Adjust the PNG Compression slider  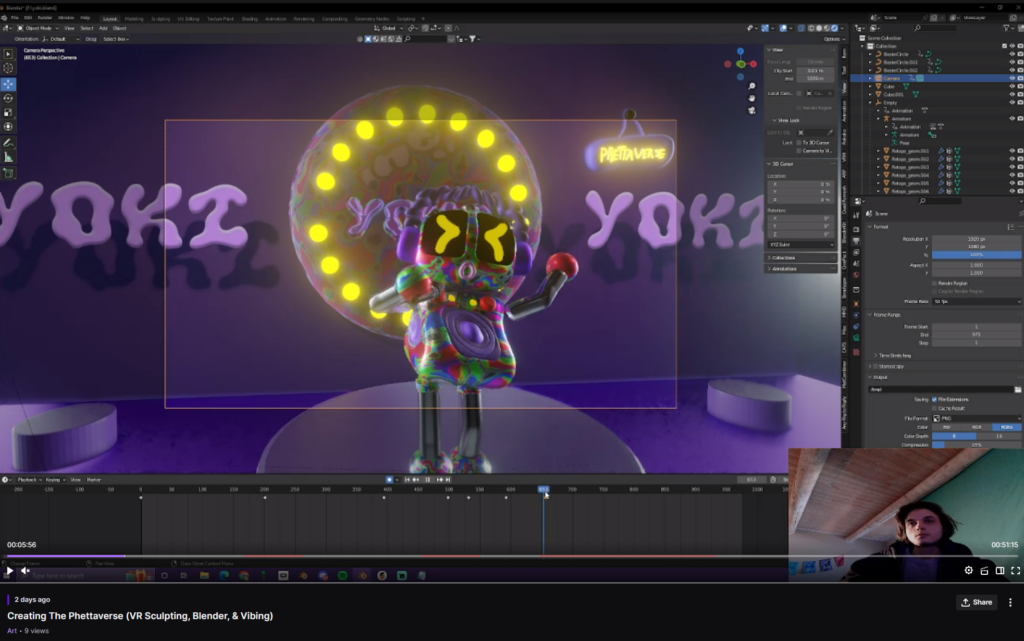pyautogui.click(x=975, y=445)
